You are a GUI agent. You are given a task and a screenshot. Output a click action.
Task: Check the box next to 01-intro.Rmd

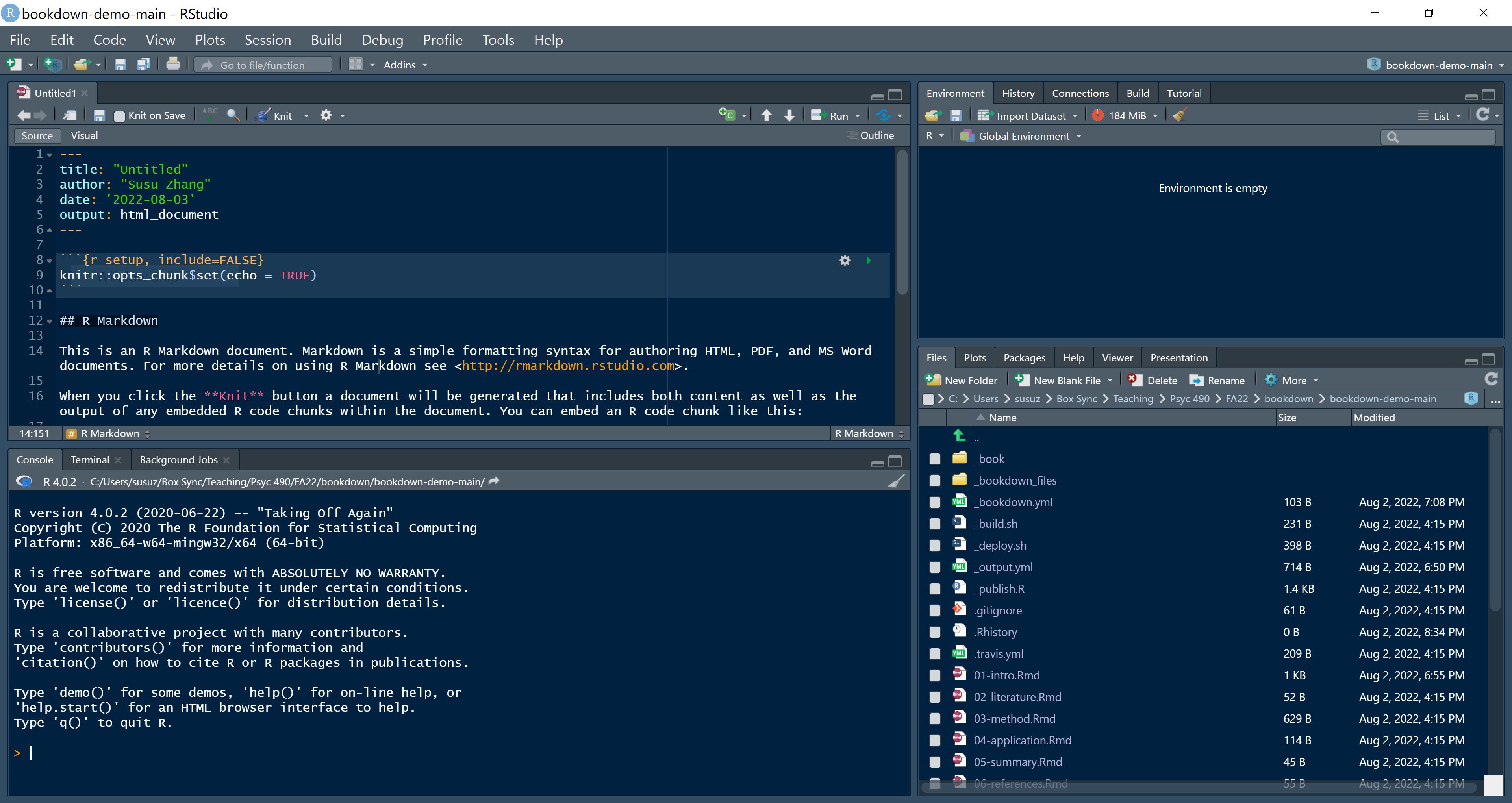(x=934, y=675)
